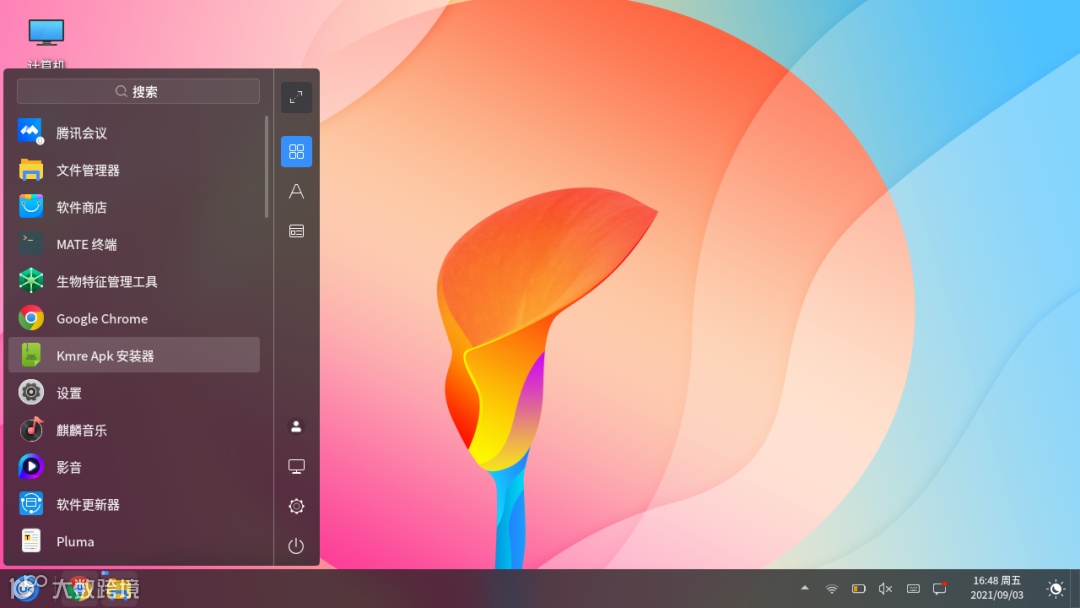
Task: Launch MATE terminal icon
Action: pos(30,244)
